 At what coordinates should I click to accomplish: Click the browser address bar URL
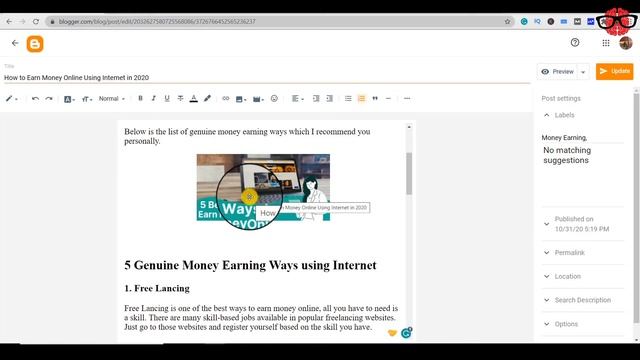point(157,21)
